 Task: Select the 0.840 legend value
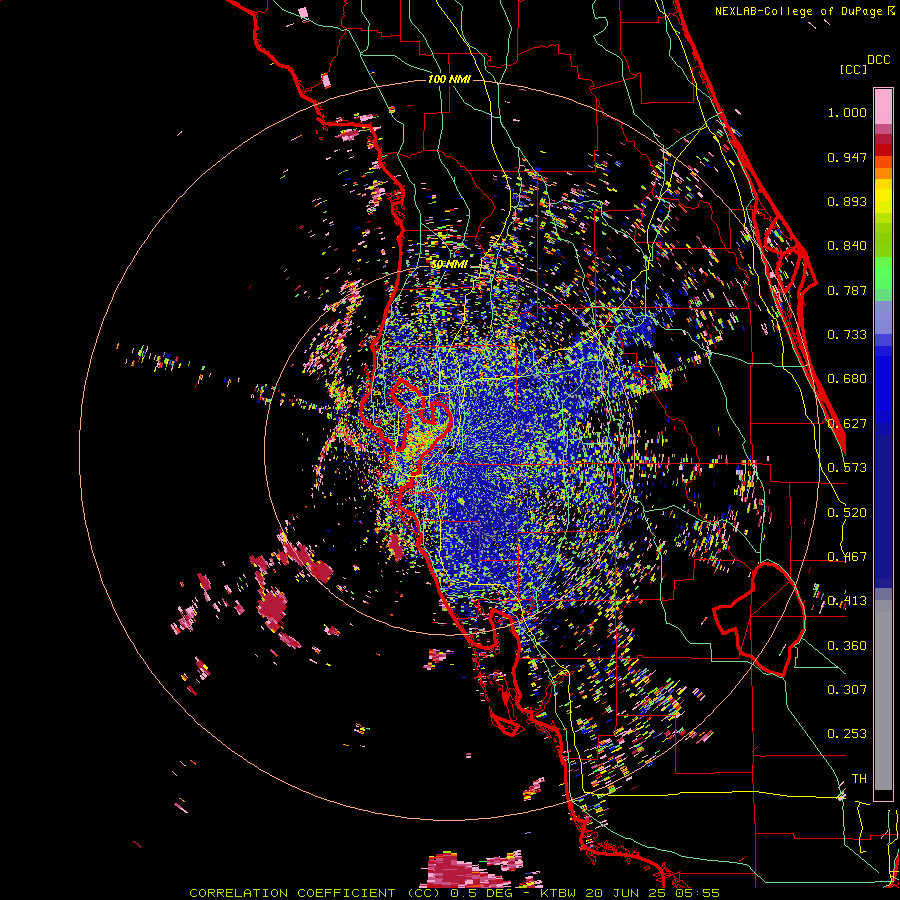[847, 246]
